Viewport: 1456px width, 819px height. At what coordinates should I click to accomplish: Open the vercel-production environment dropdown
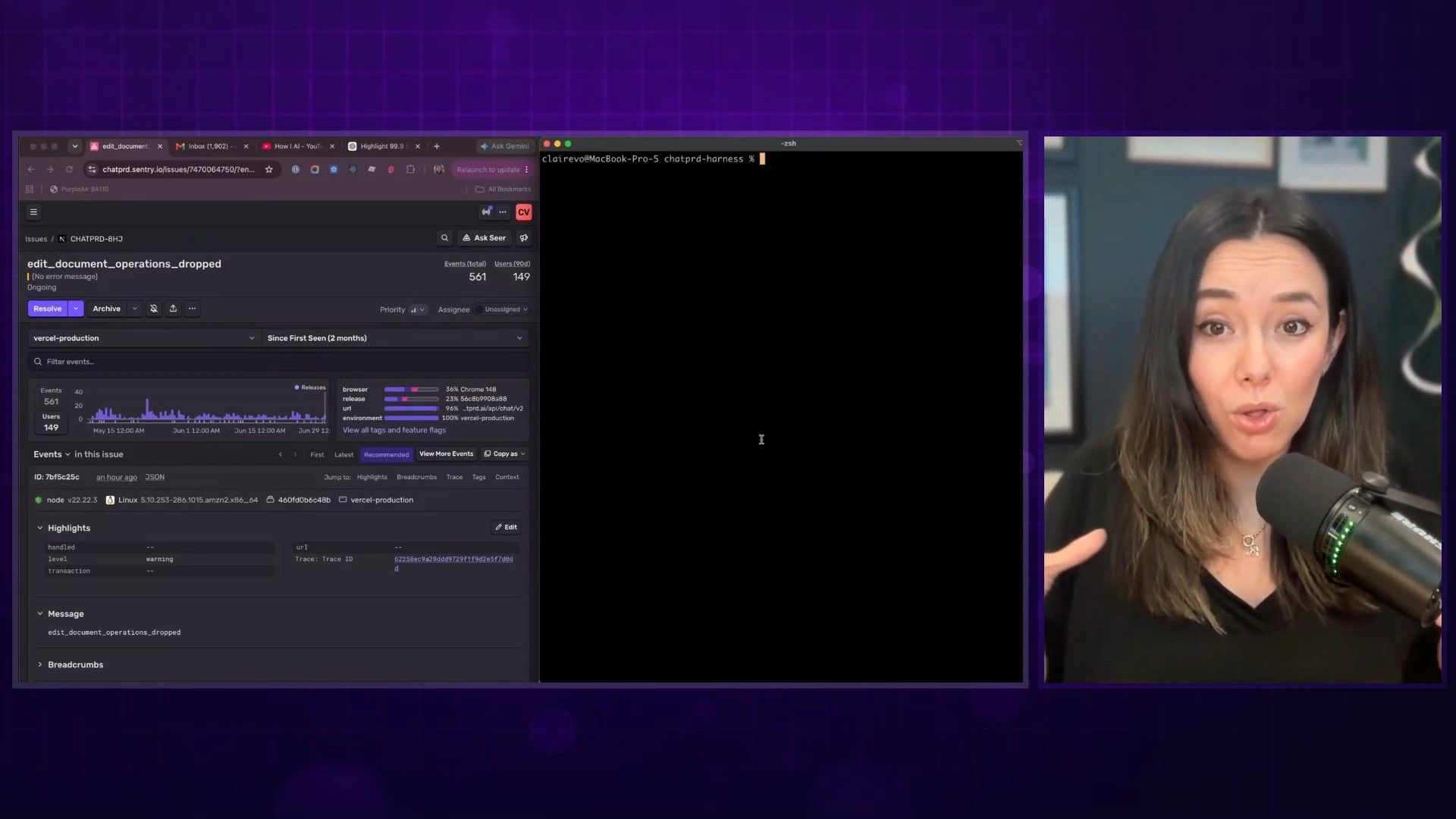pyautogui.click(x=144, y=338)
